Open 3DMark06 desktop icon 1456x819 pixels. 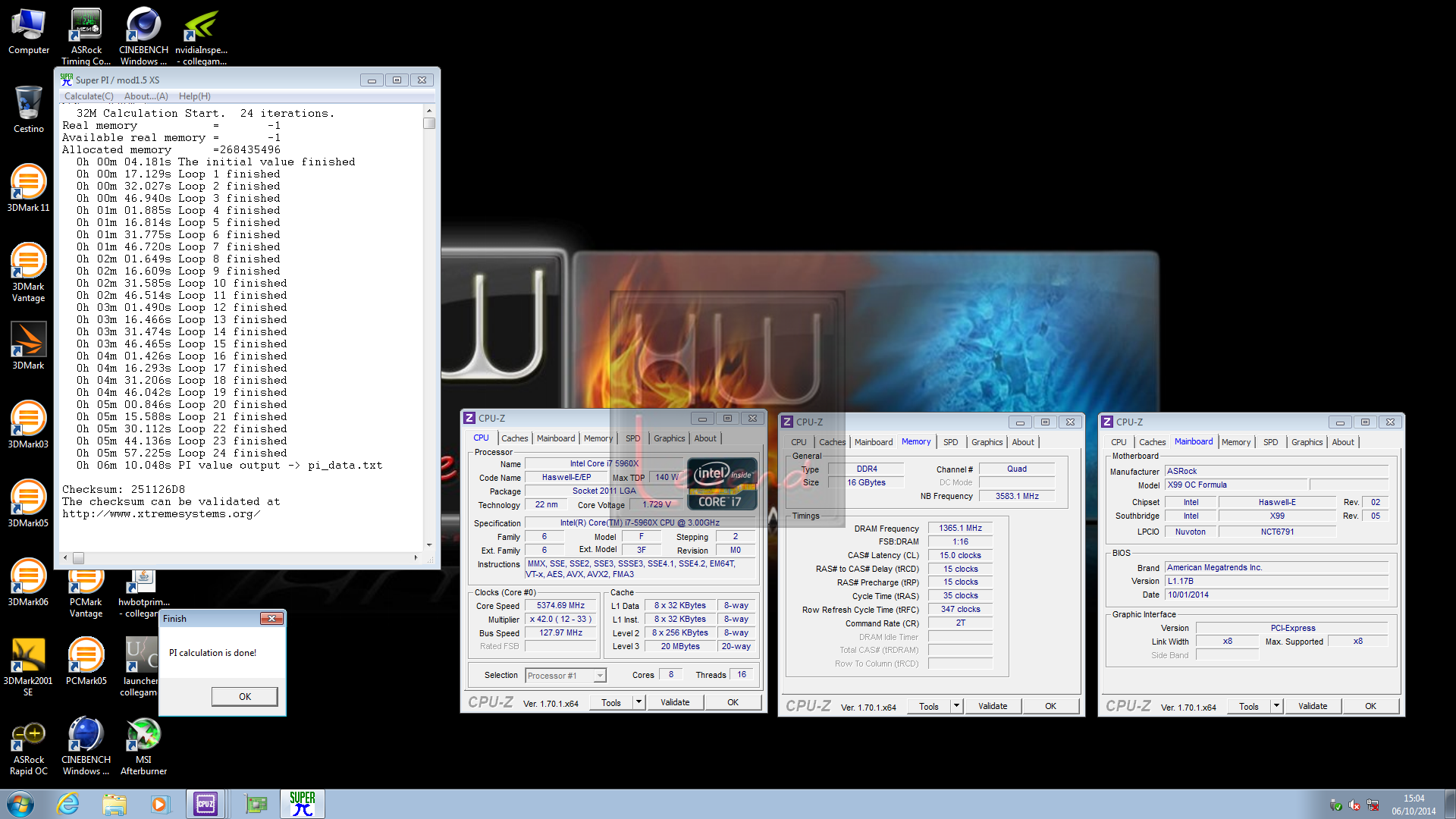point(29,582)
